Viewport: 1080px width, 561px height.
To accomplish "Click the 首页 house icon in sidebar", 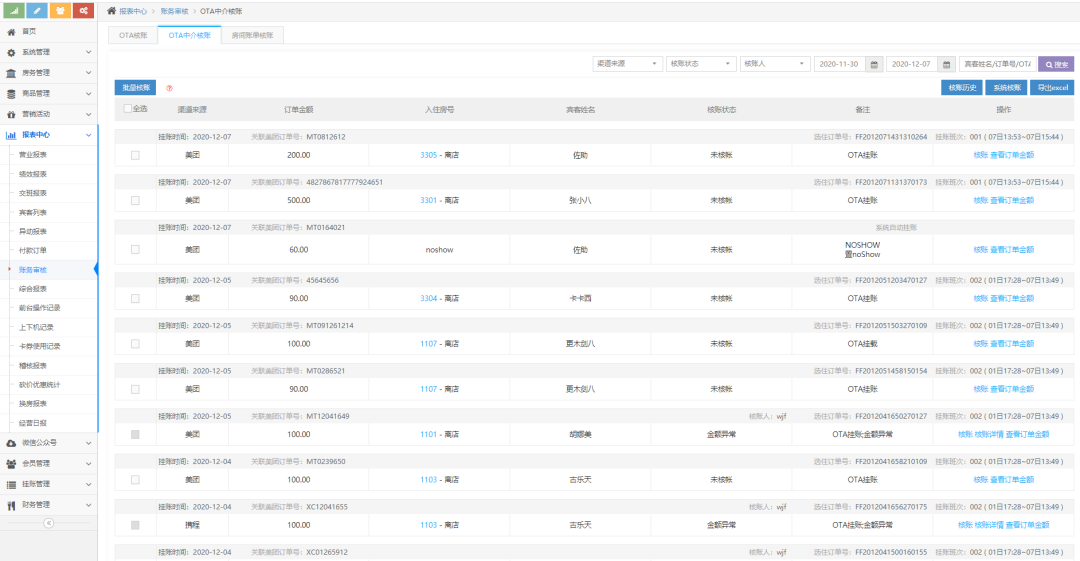I will click(11, 32).
